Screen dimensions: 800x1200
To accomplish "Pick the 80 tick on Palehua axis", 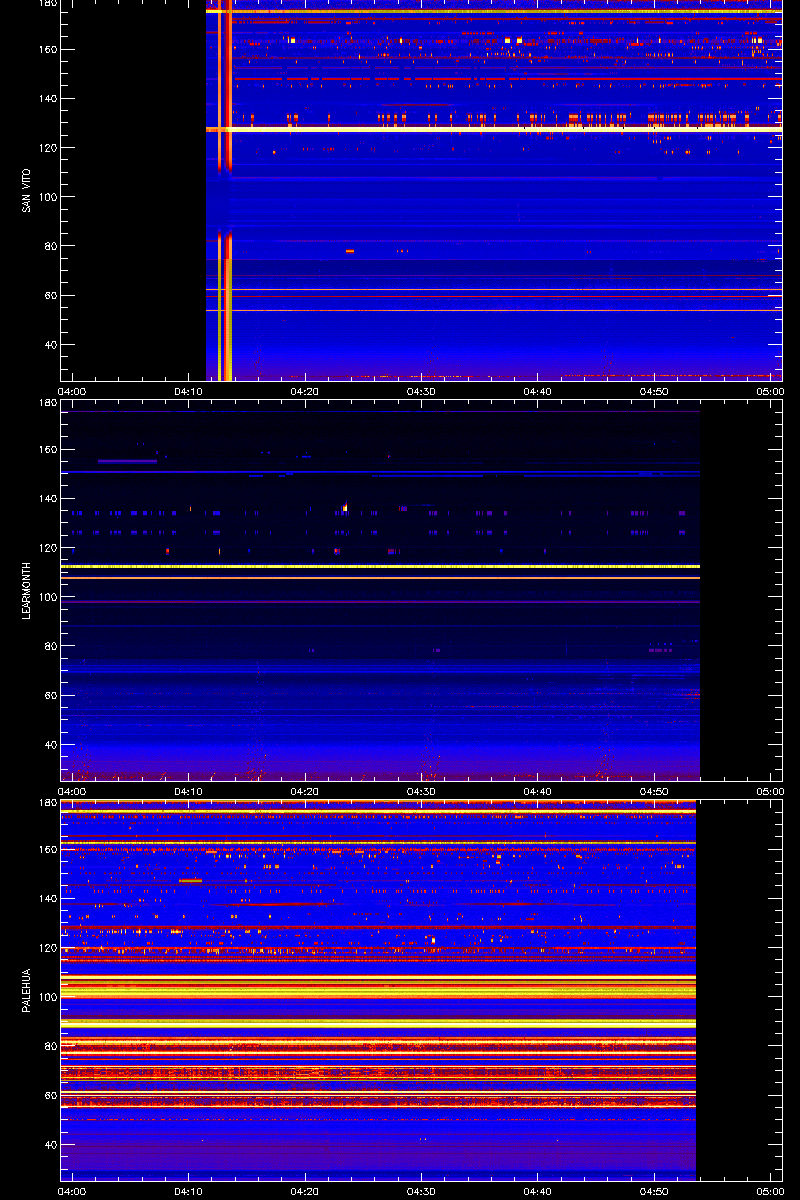I will 50,1046.
